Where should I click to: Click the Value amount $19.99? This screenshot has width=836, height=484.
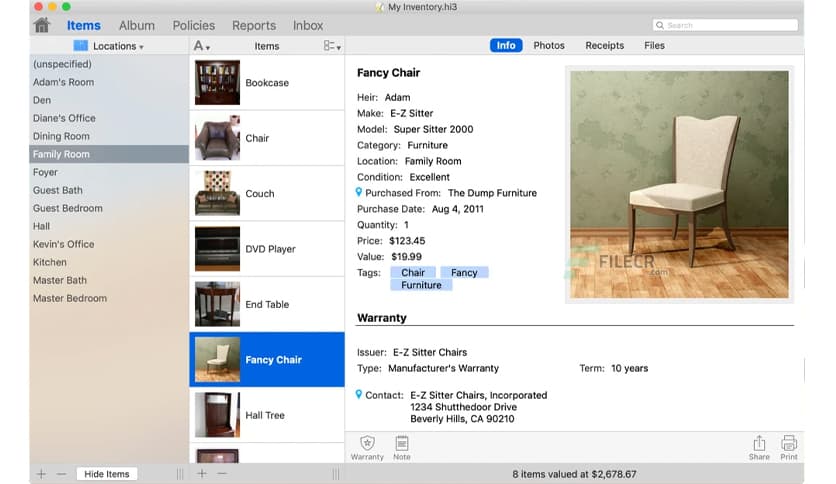pyautogui.click(x=406, y=257)
